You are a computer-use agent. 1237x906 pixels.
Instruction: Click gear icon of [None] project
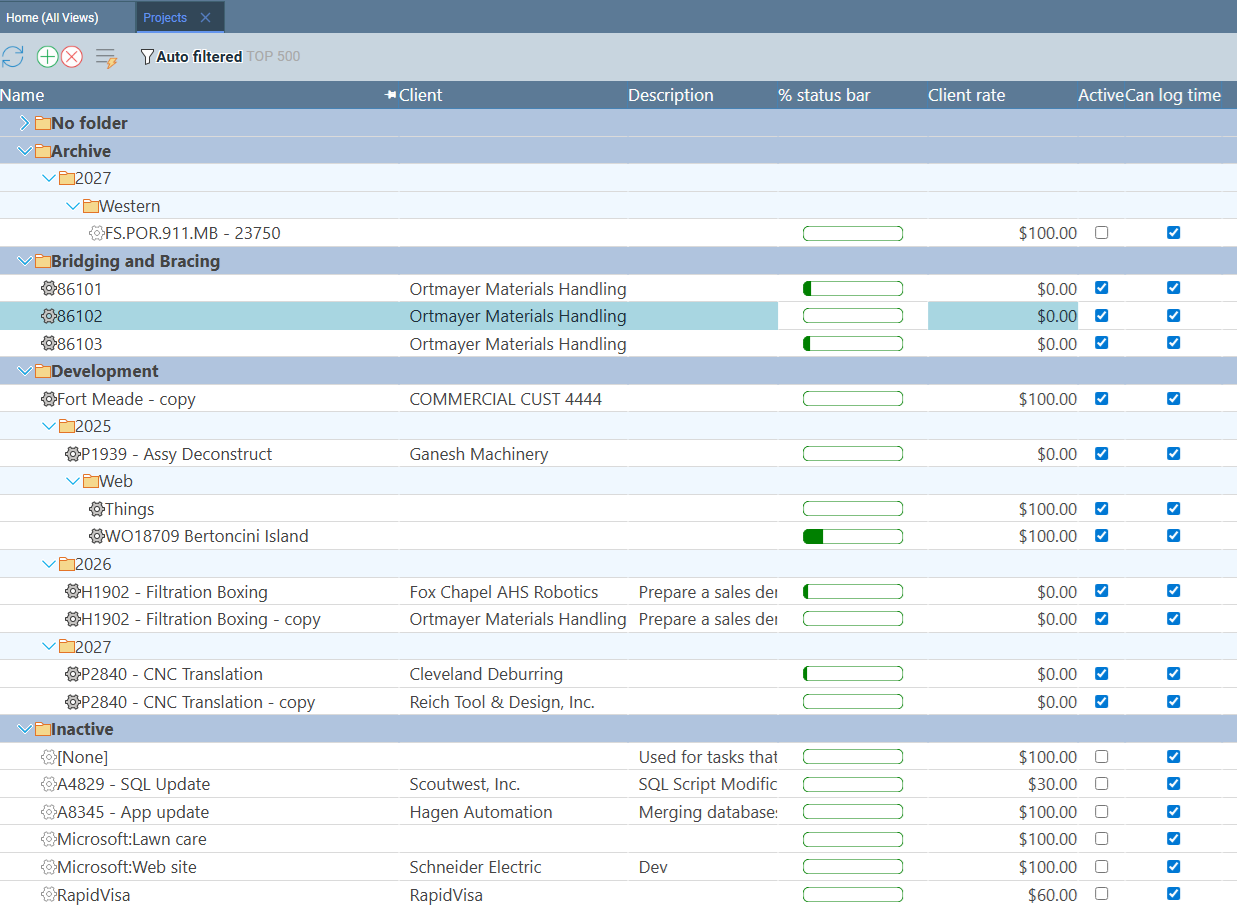tap(48, 757)
